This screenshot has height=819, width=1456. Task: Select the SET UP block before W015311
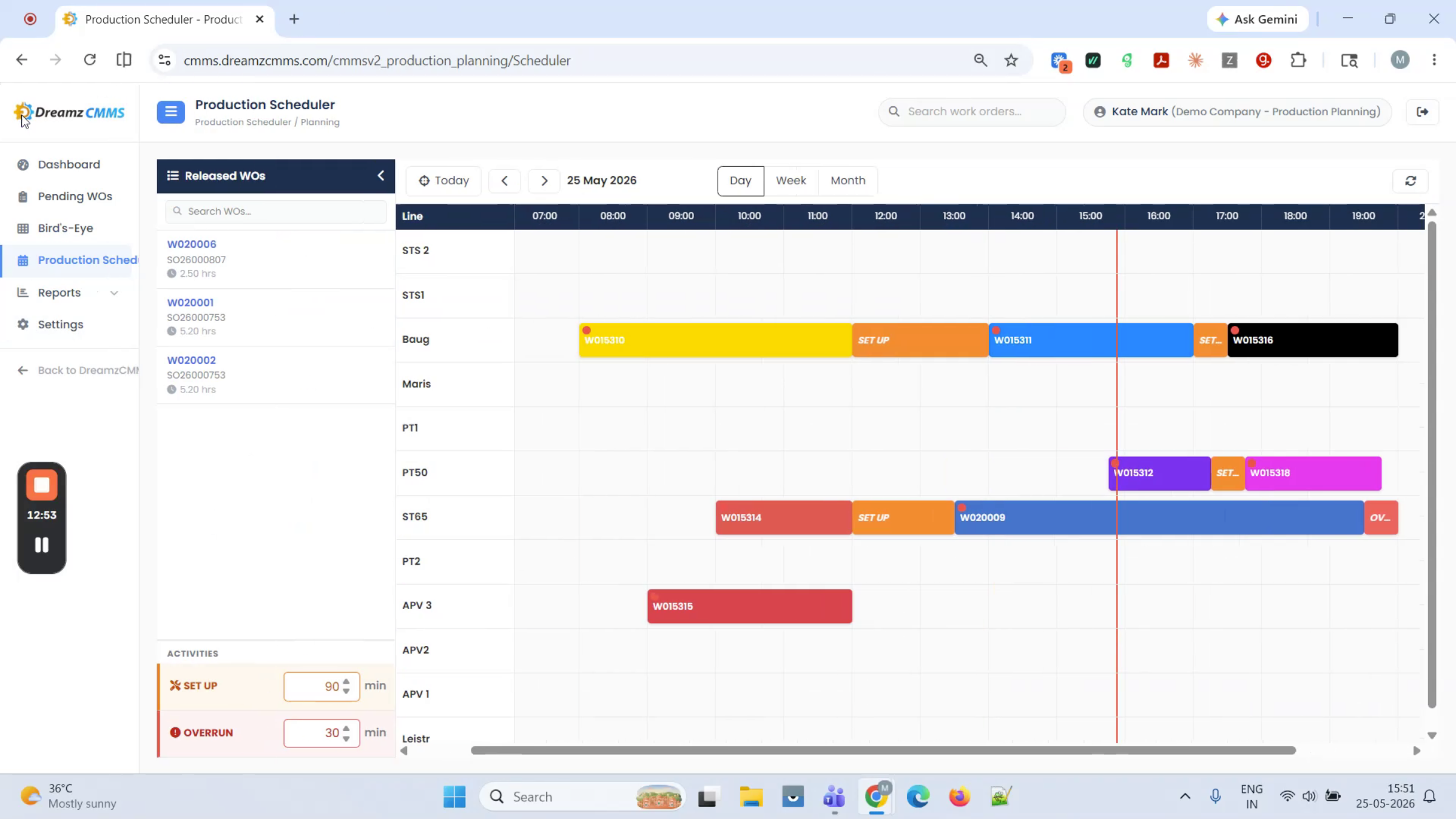point(920,340)
